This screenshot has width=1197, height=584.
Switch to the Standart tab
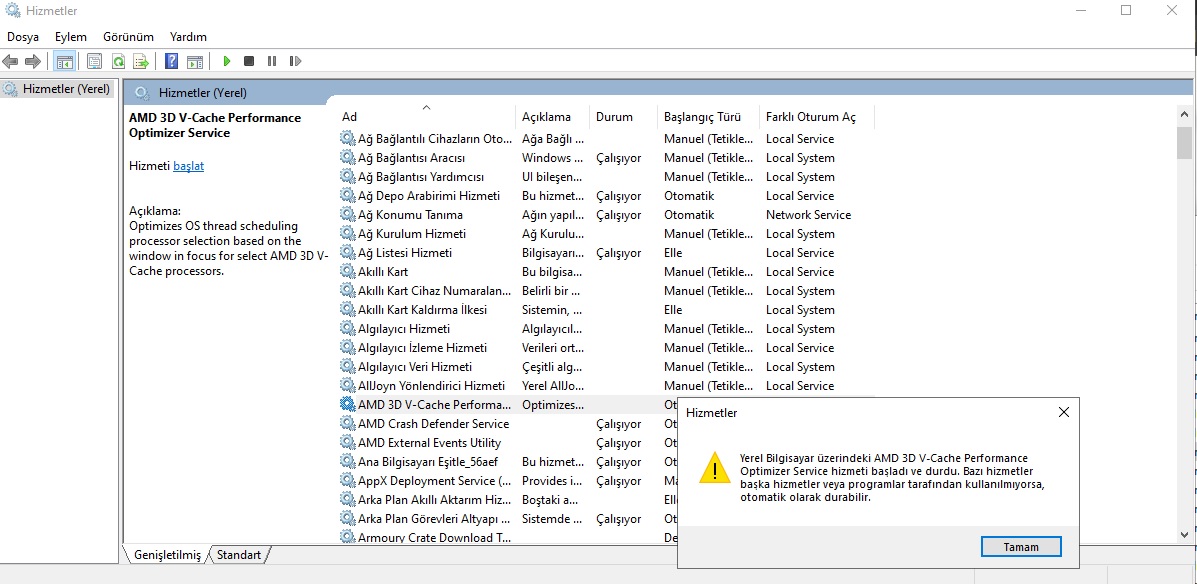point(239,555)
